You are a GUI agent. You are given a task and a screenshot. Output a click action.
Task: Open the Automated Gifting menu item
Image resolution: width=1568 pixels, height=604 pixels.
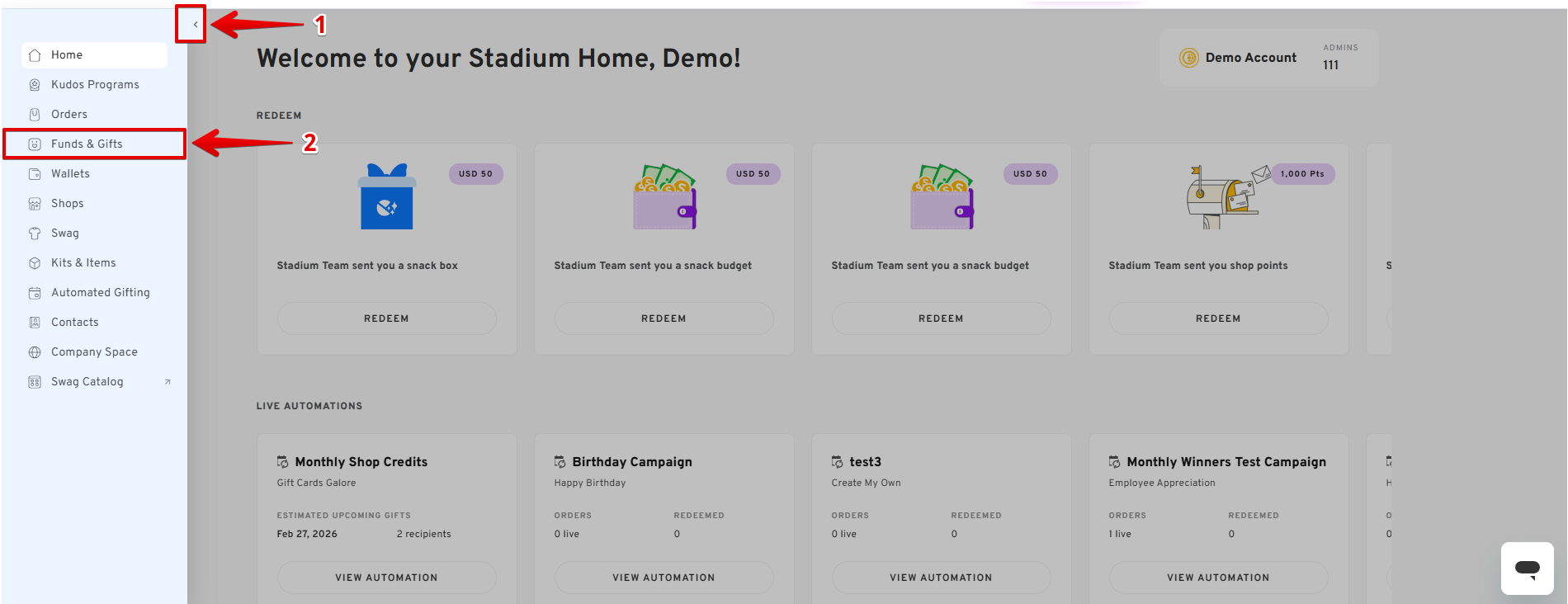pos(100,293)
